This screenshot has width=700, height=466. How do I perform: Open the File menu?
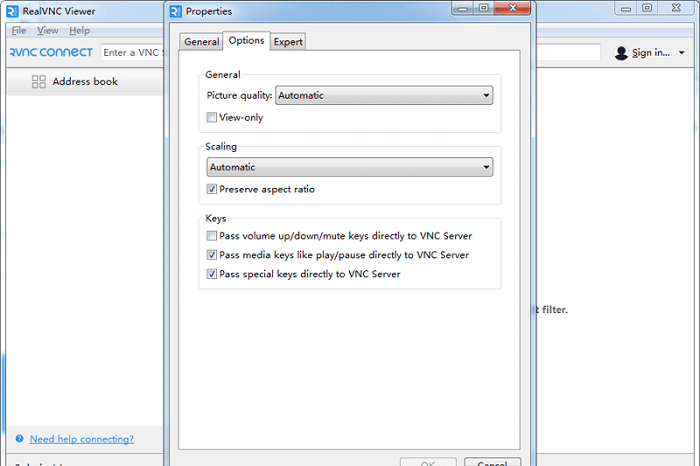19,31
